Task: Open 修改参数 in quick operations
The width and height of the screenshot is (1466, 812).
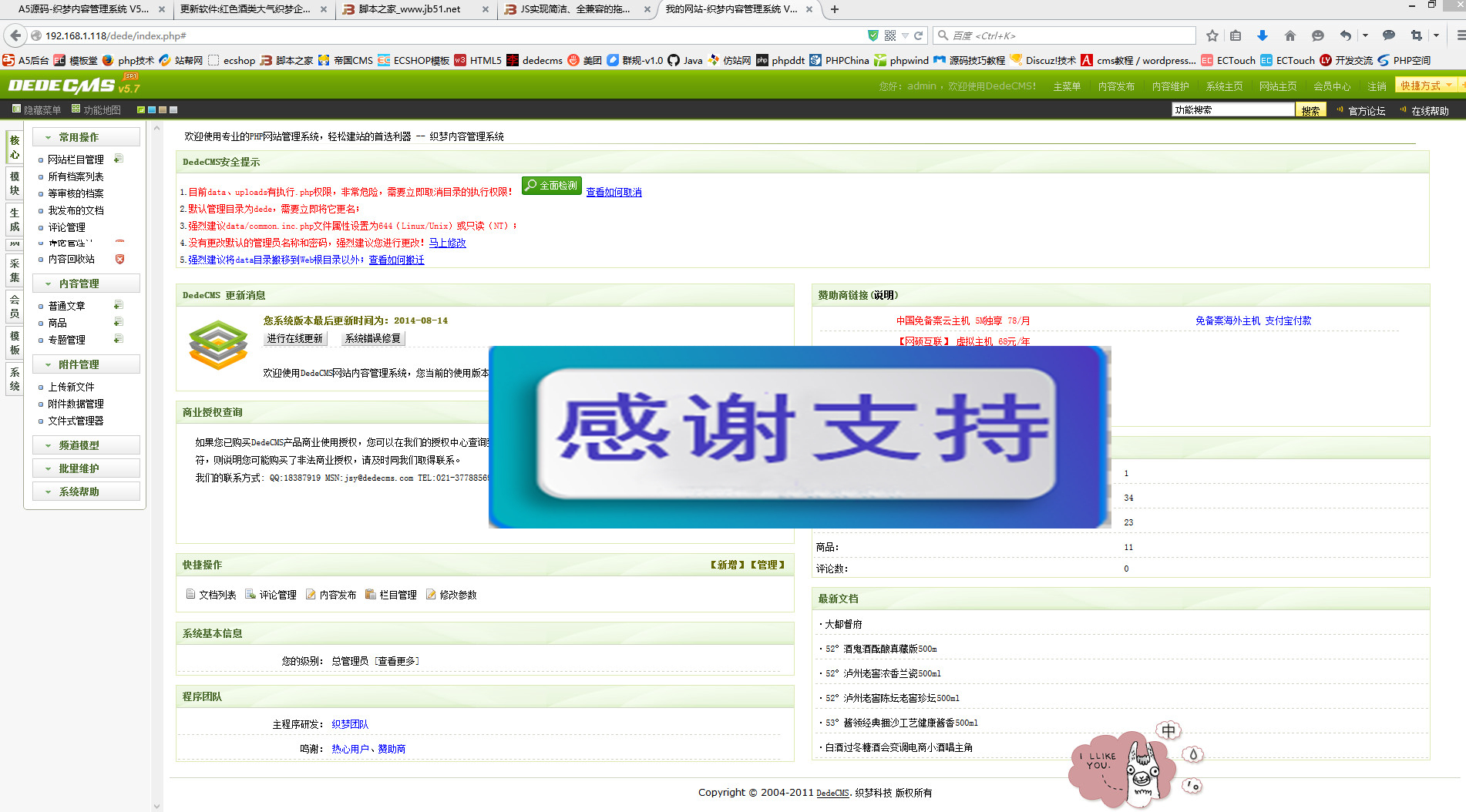Action: [452, 595]
